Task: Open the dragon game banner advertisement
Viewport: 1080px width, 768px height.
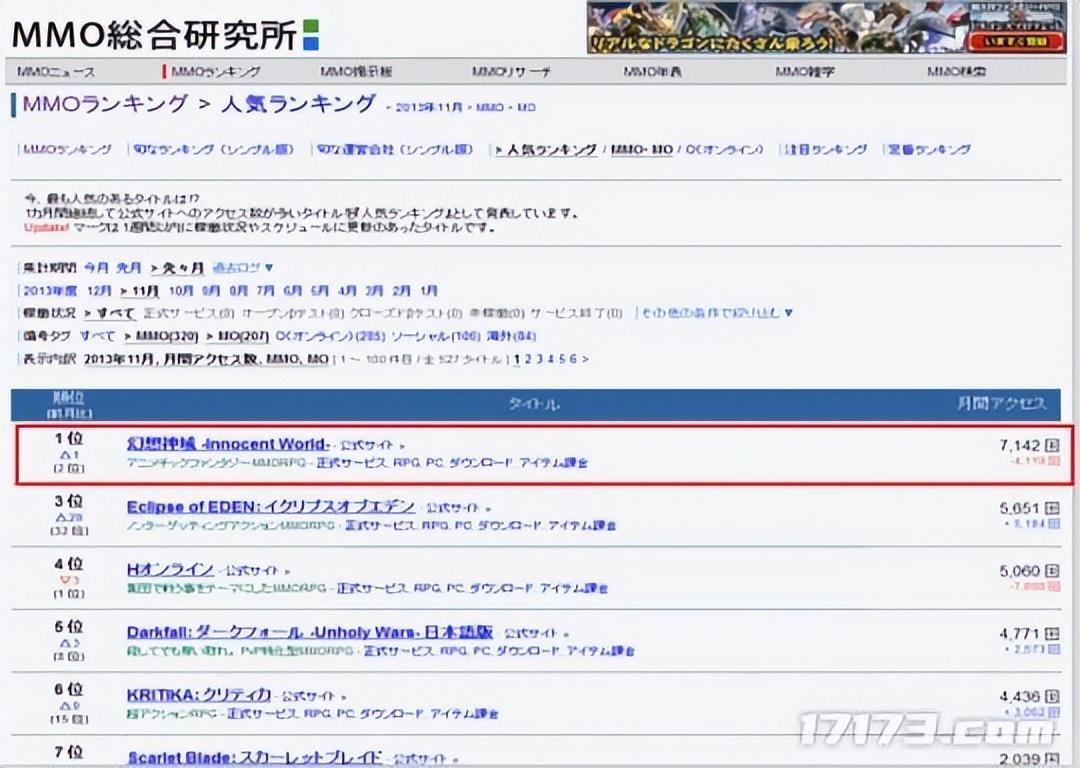Action: 826,27
